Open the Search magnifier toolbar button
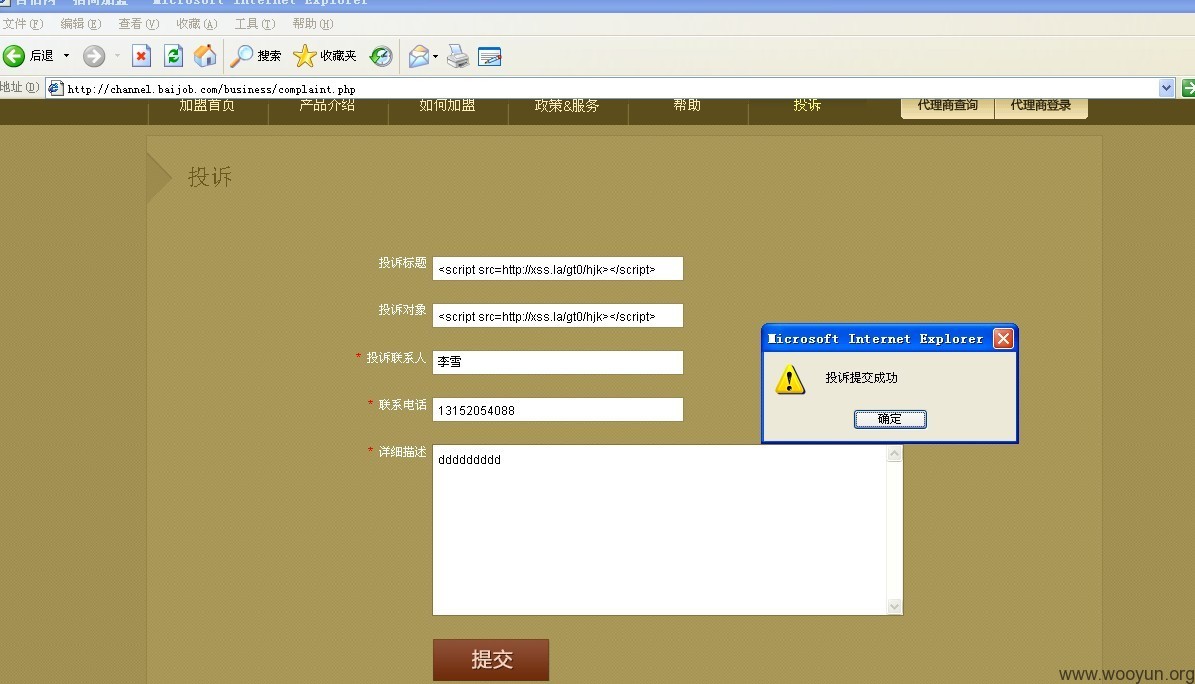1195x684 pixels. click(256, 56)
